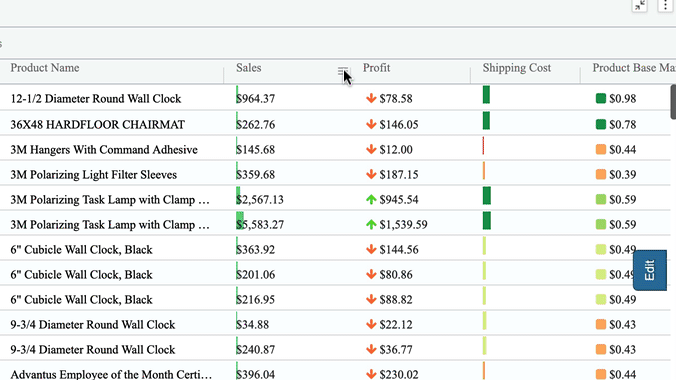This screenshot has width=676, height=380.
Task: Click the $5,583.27 sales value
Action: click(x=260, y=225)
